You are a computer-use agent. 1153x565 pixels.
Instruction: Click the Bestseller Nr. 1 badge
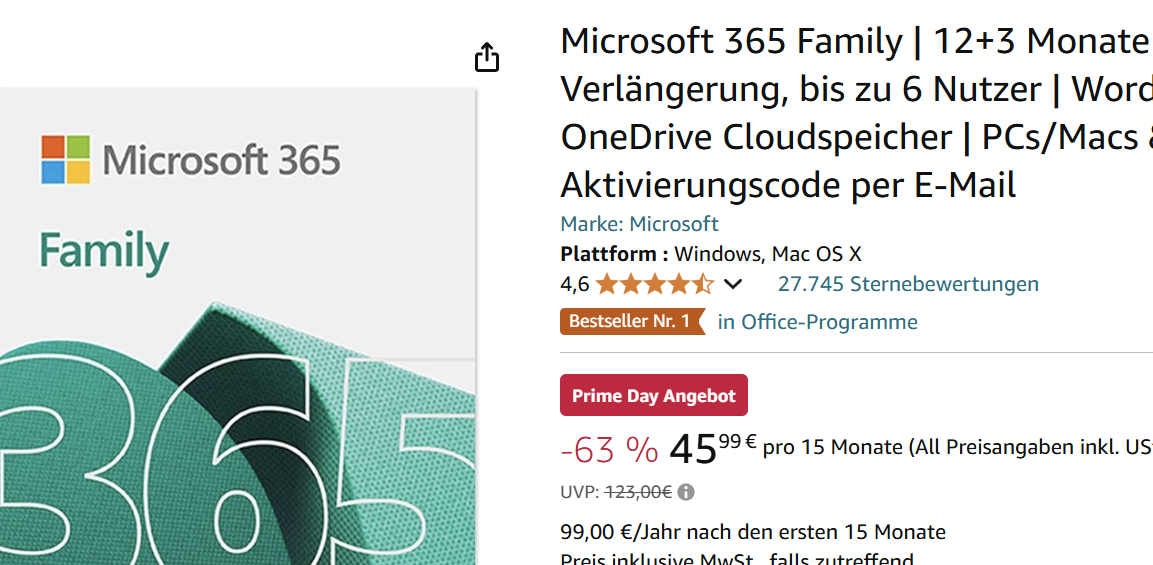[x=630, y=322]
